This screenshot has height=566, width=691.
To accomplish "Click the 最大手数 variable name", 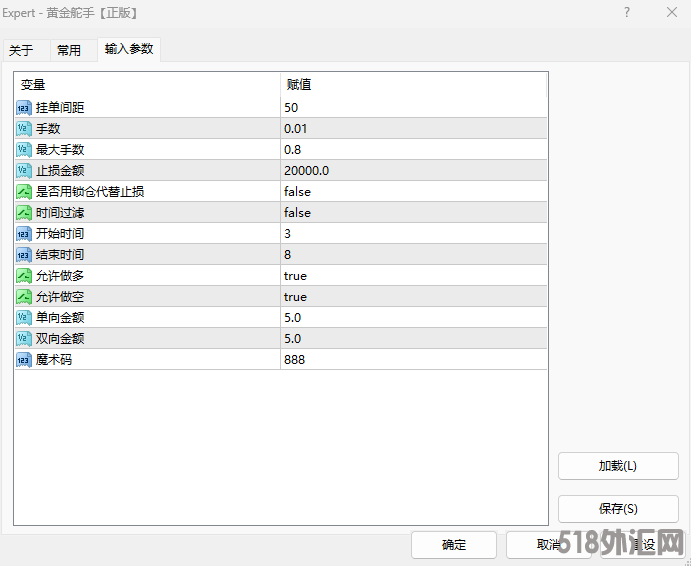I will (x=60, y=150).
